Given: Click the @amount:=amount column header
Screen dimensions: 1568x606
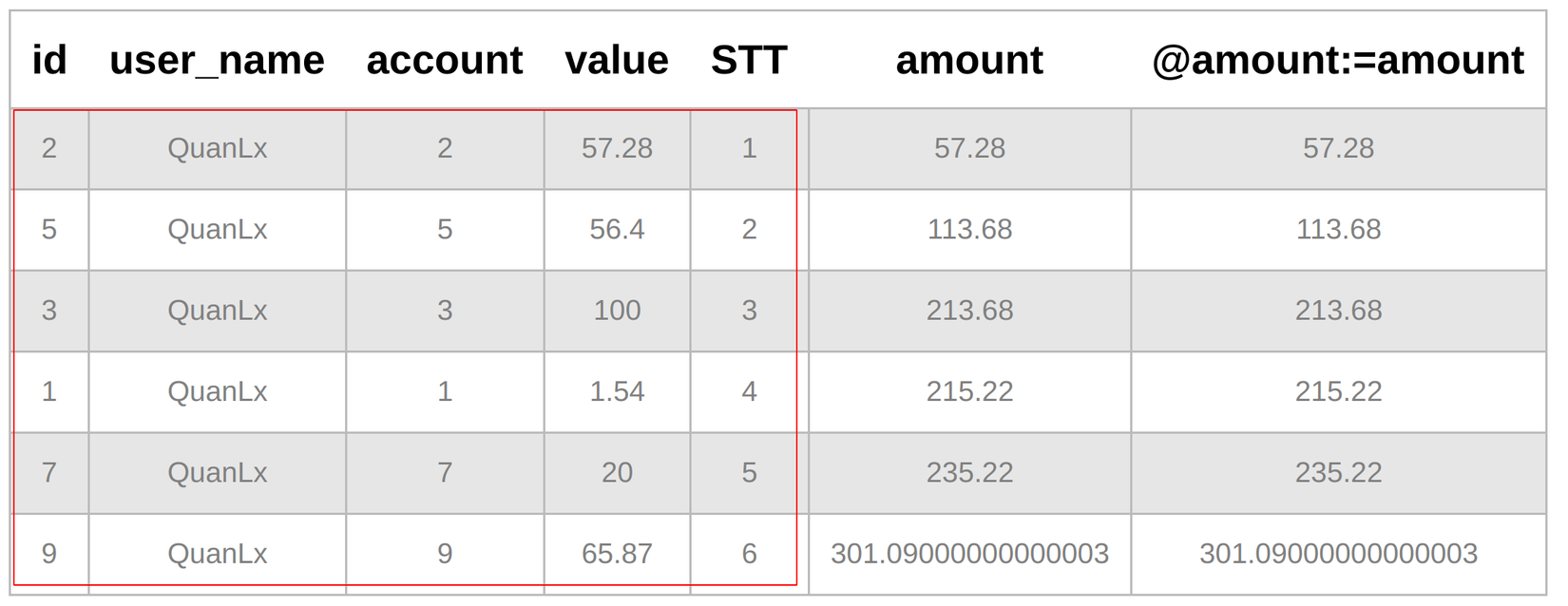Looking at the screenshot, I should (x=1337, y=61).
